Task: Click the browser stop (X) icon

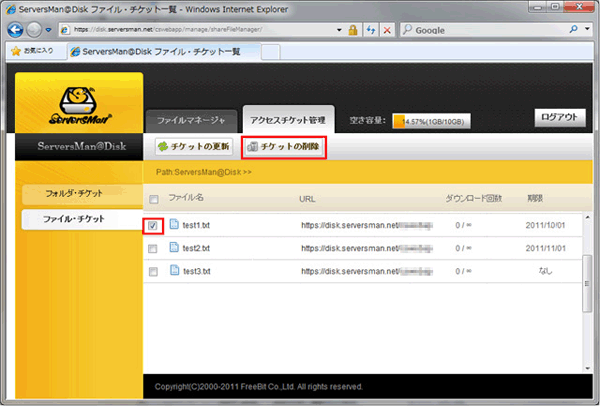Action: click(386, 29)
